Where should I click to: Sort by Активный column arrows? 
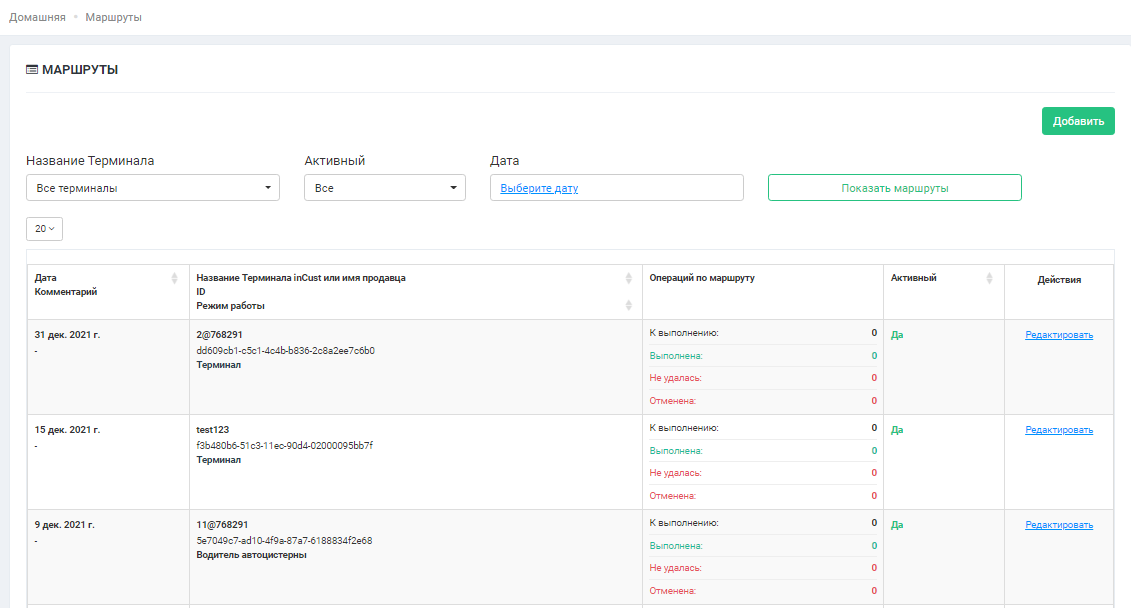pyautogui.click(x=989, y=278)
